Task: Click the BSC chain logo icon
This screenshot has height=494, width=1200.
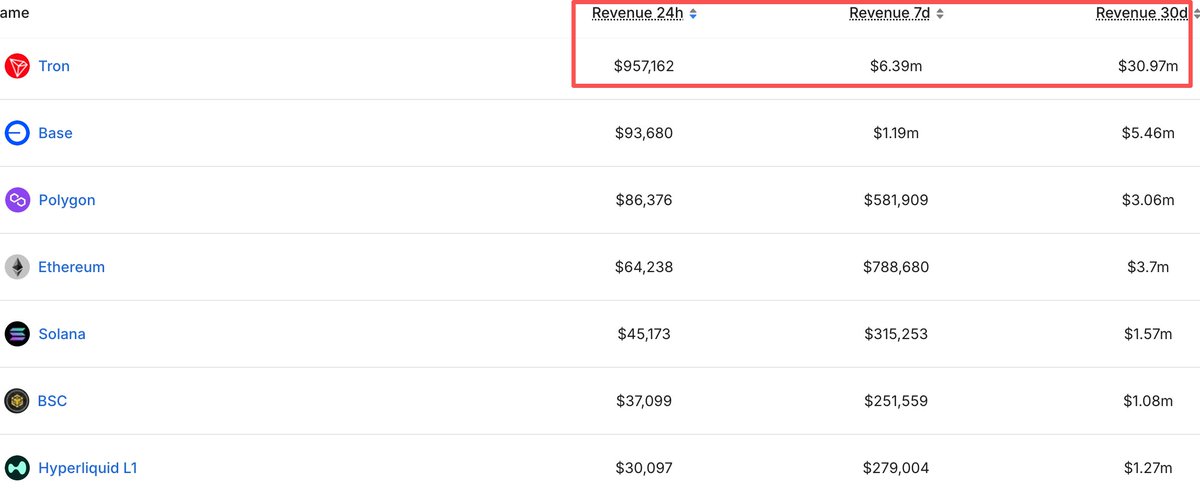Action: pos(17,401)
